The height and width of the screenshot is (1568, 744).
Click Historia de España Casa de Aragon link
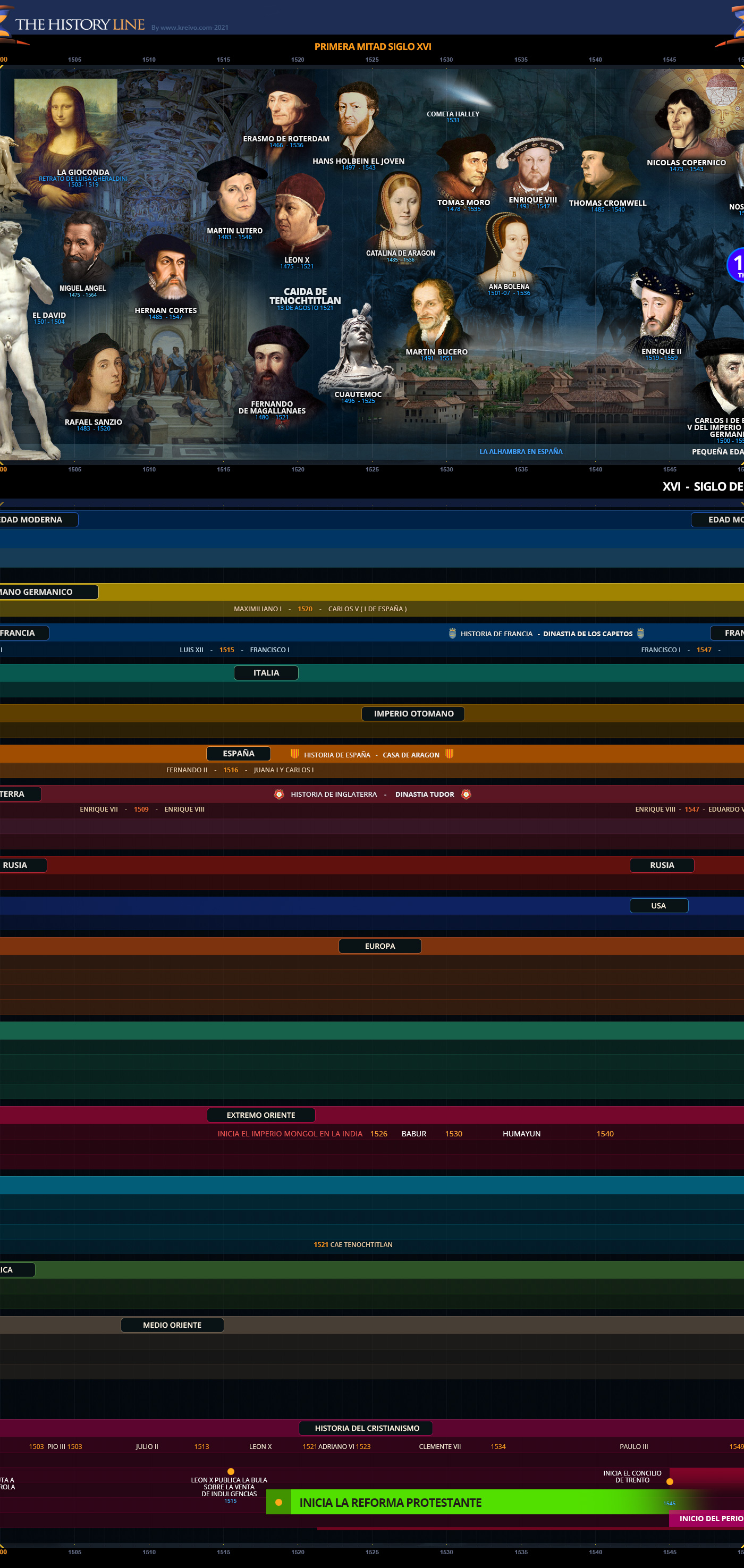tap(371, 755)
